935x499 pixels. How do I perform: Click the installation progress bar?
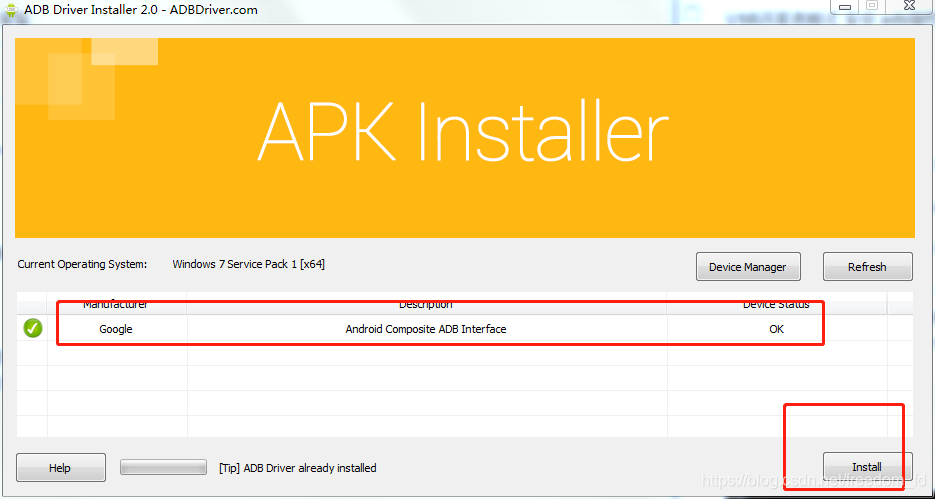point(163,467)
